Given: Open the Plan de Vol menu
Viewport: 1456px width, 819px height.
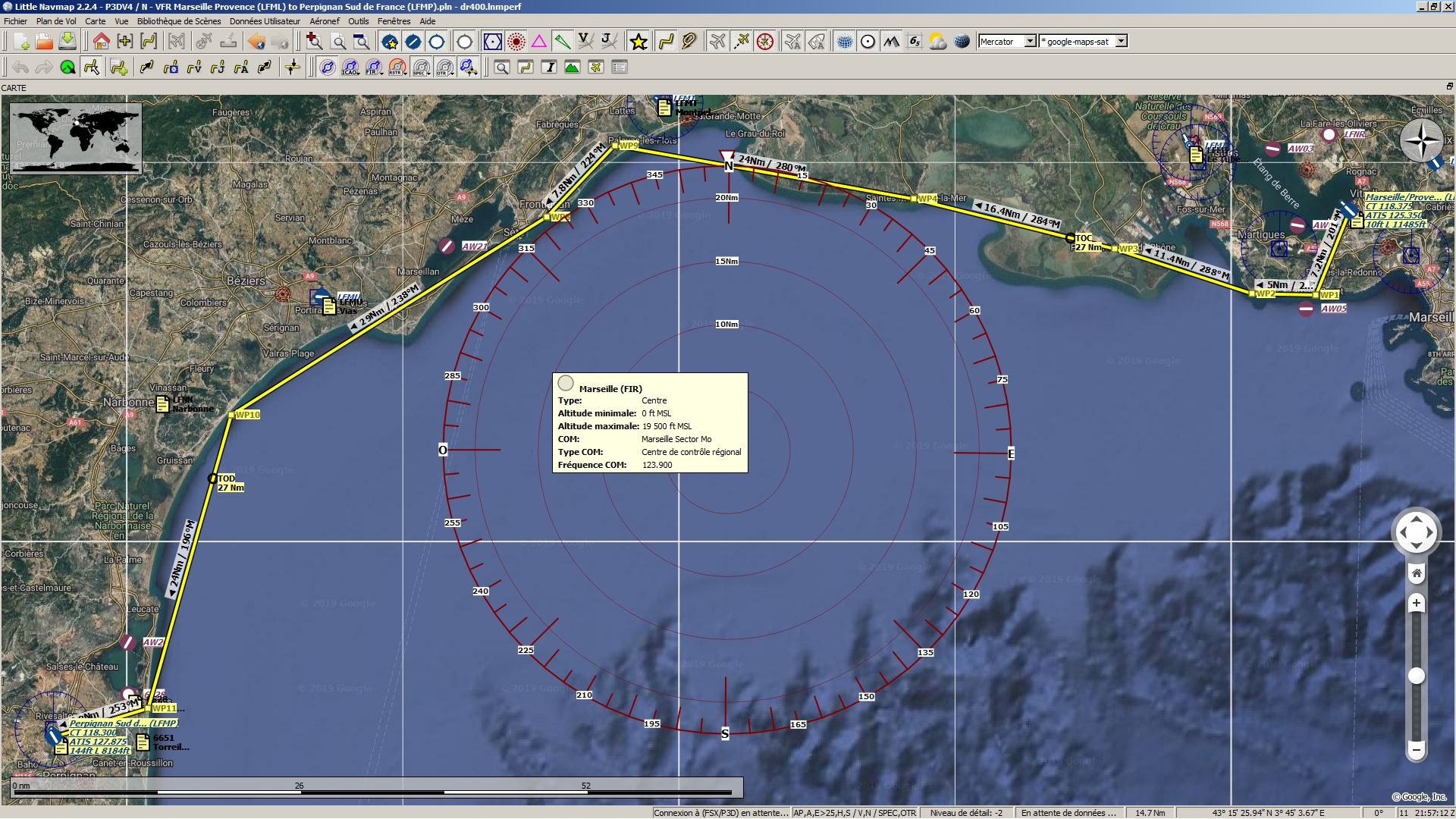Looking at the screenshot, I should [x=56, y=21].
